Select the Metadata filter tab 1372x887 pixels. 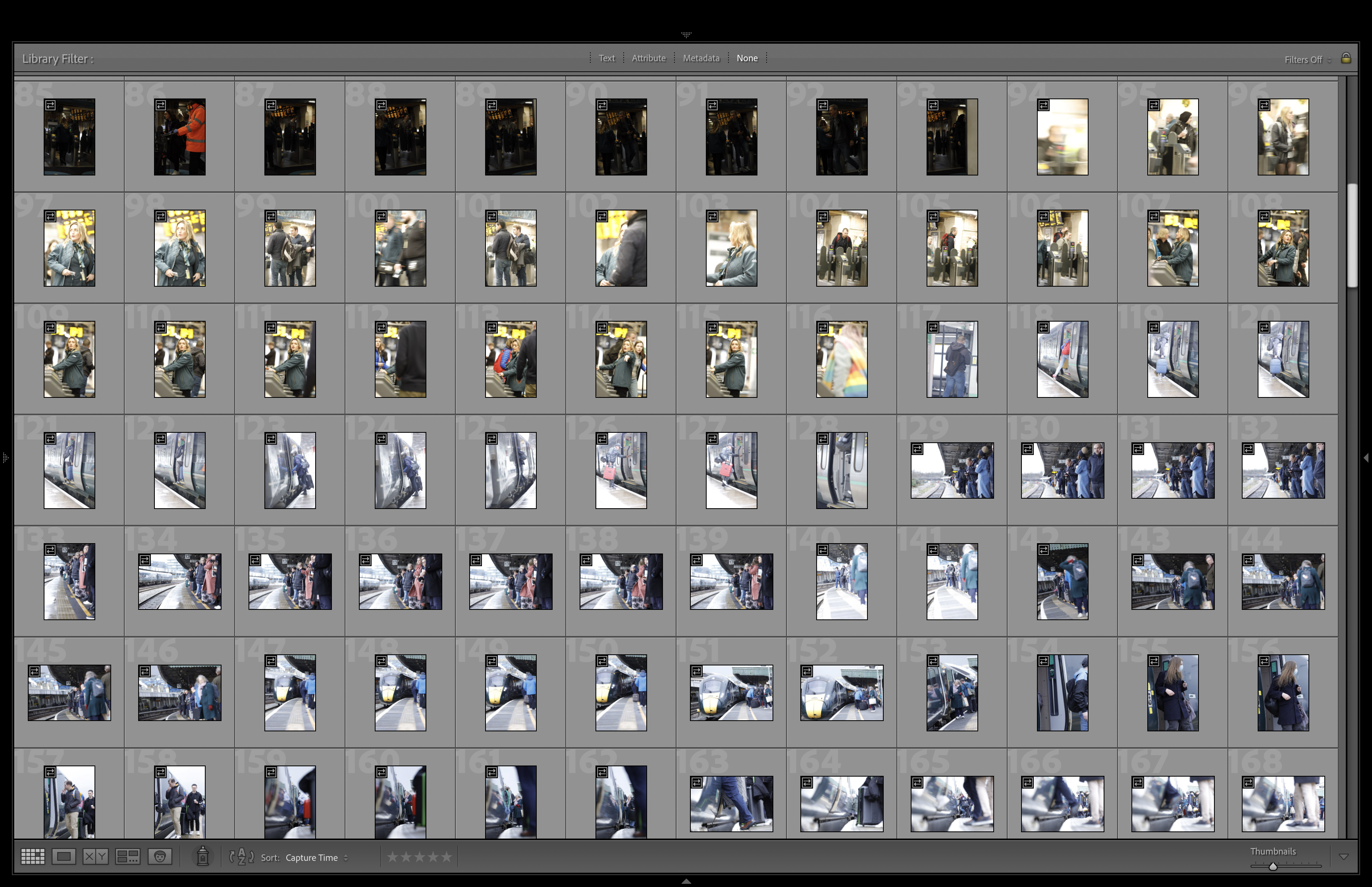tap(701, 58)
